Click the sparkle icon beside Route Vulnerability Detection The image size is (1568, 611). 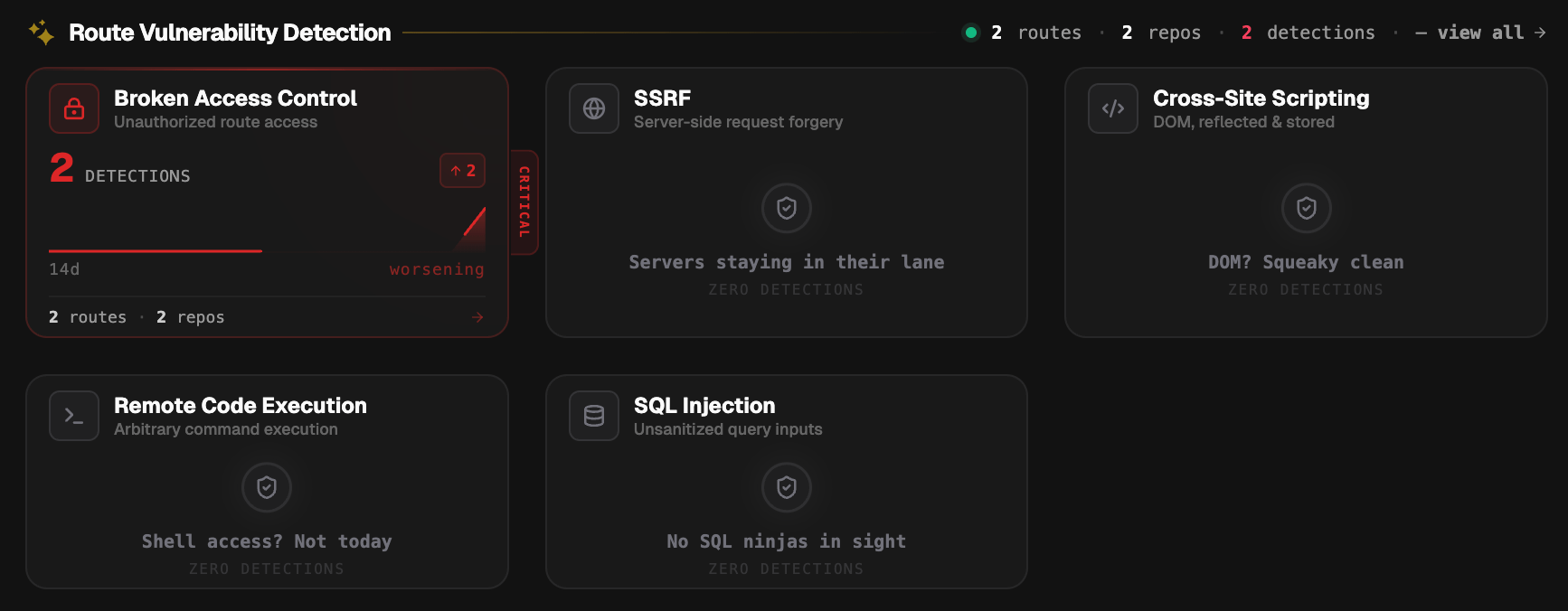(41, 33)
